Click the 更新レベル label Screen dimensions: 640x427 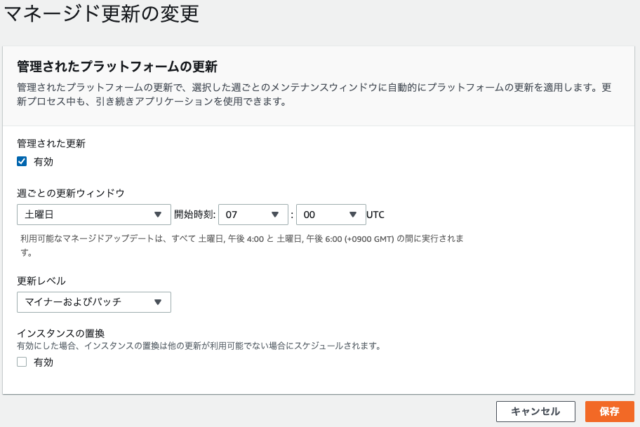click(x=41, y=281)
